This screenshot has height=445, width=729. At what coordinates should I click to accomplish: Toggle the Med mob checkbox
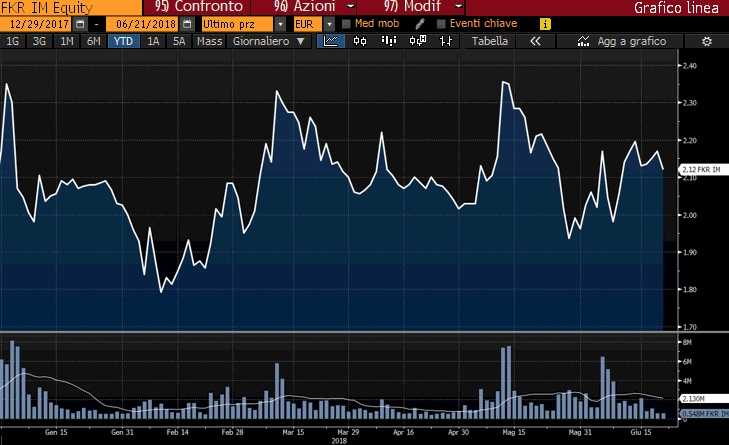[346, 24]
